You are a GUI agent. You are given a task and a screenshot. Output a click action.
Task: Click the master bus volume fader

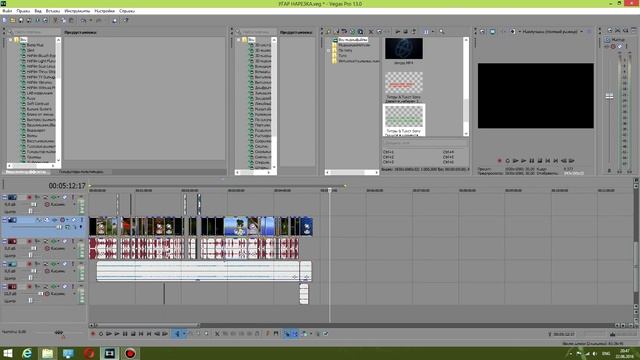pyautogui.click(x=609, y=96)
